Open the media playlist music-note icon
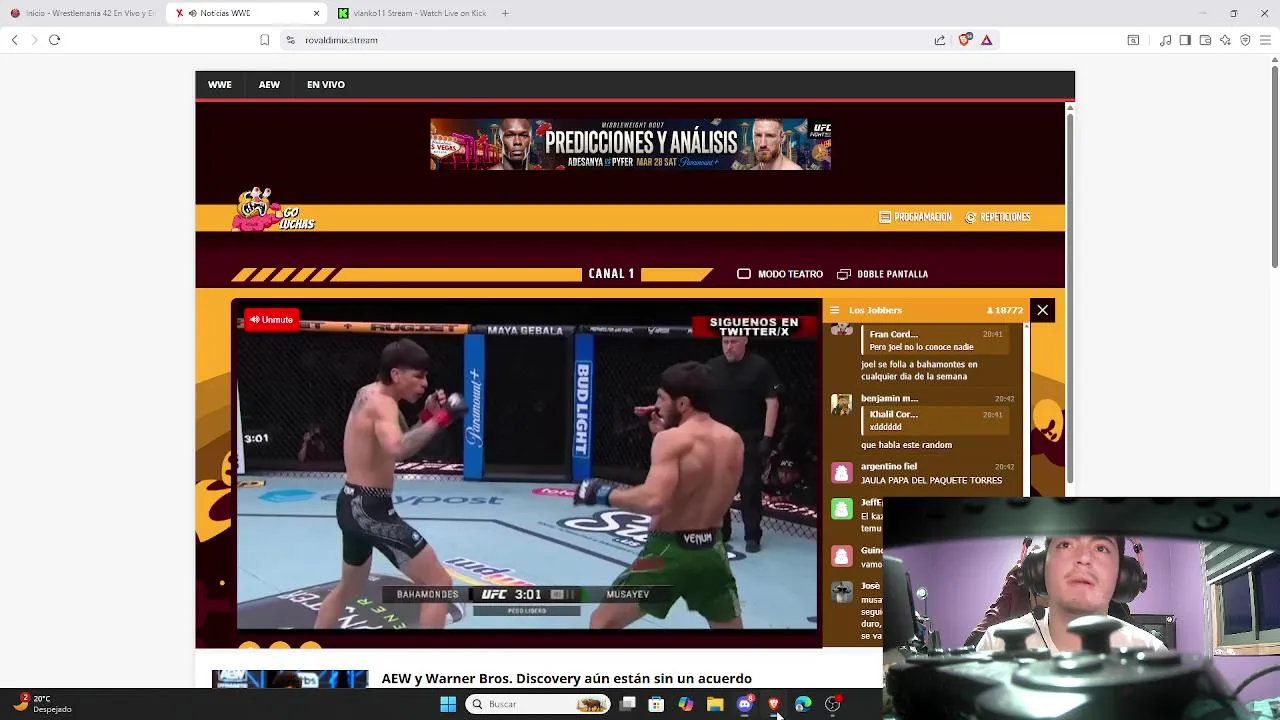 click(1165, 40)
